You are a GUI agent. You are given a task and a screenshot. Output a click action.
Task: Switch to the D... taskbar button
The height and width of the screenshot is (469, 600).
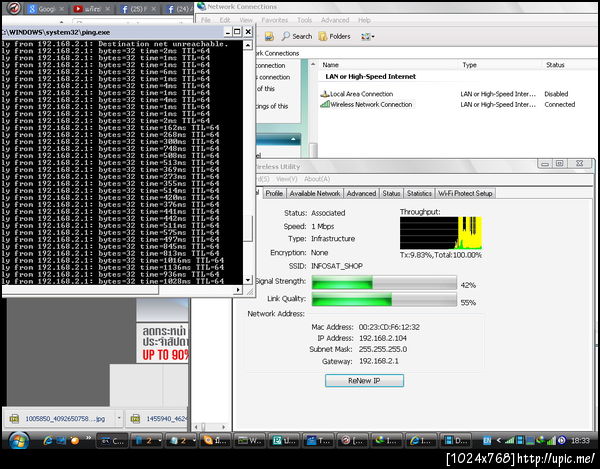tap(456, 441)
